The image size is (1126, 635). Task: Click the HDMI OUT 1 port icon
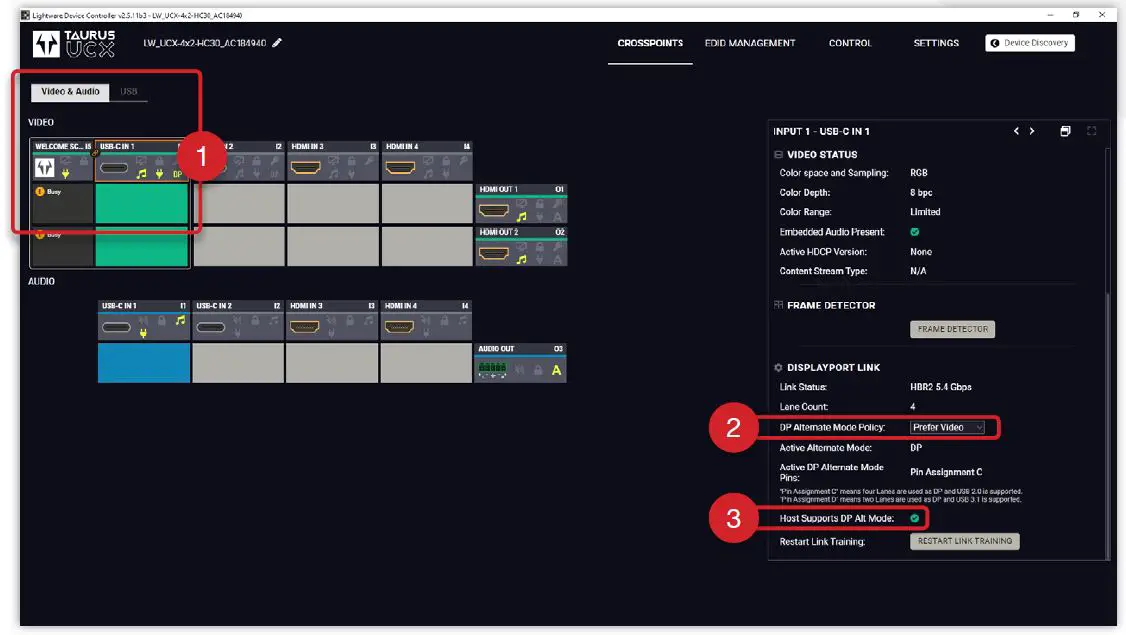tap(493, 210)
